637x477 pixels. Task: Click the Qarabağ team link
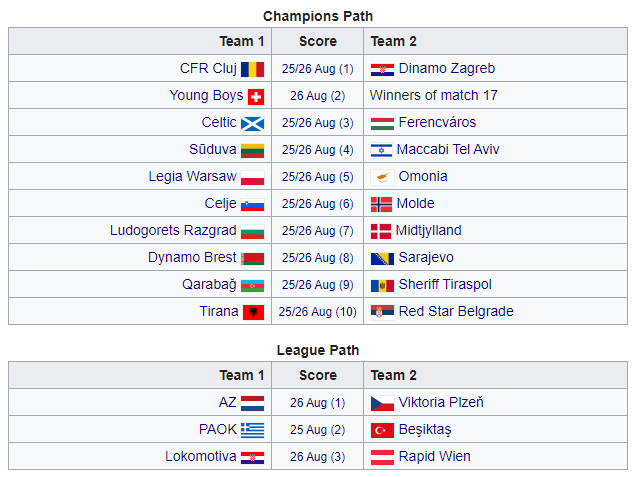(209, 285)
